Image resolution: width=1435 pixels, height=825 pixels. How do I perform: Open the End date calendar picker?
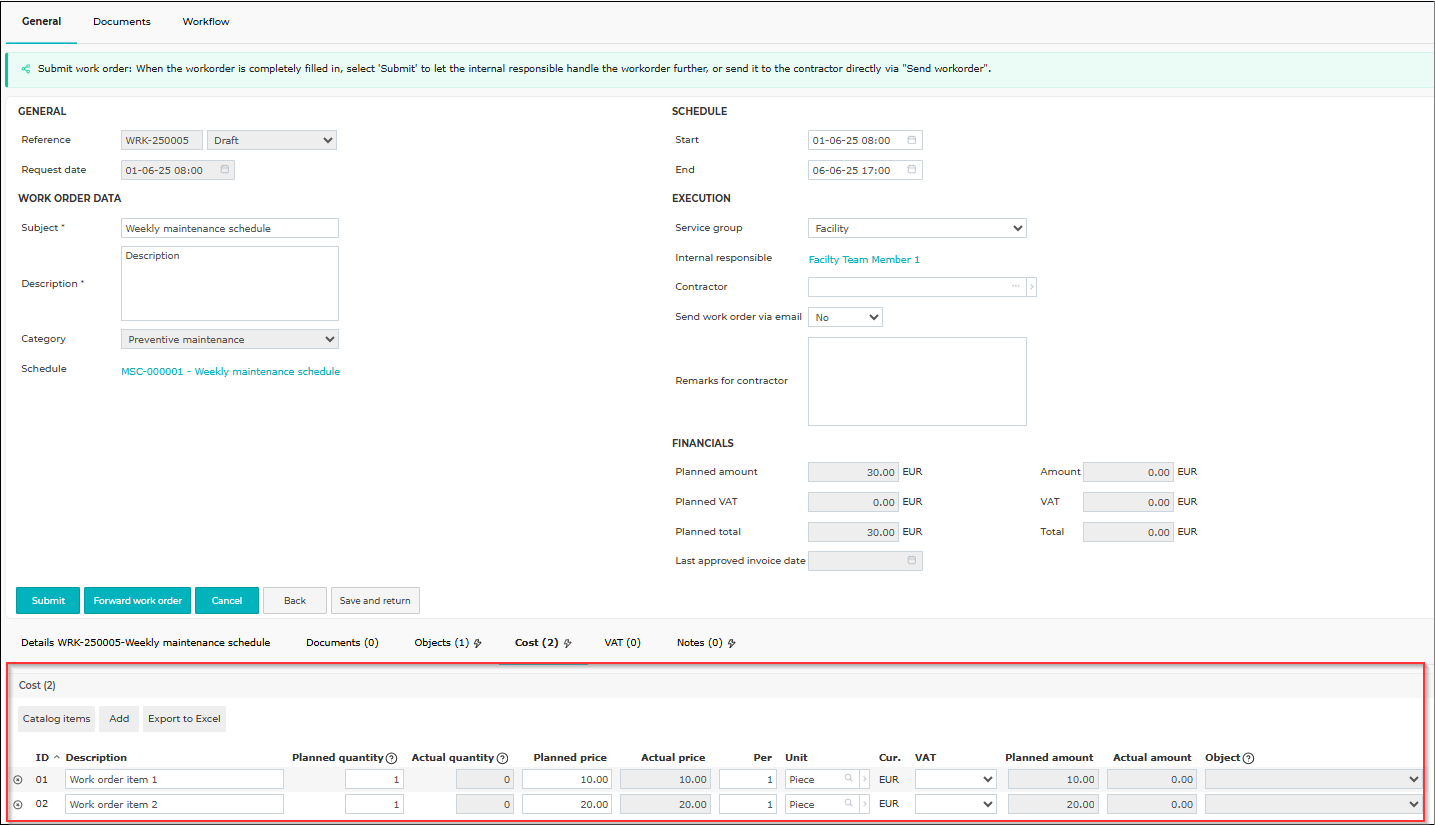(911, 170)
